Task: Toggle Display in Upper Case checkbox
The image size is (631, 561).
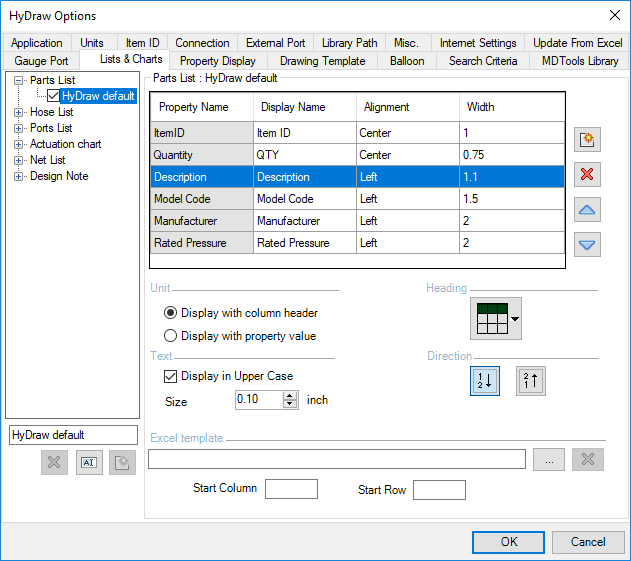Action: pyautogui.click(x=170, y=376)
